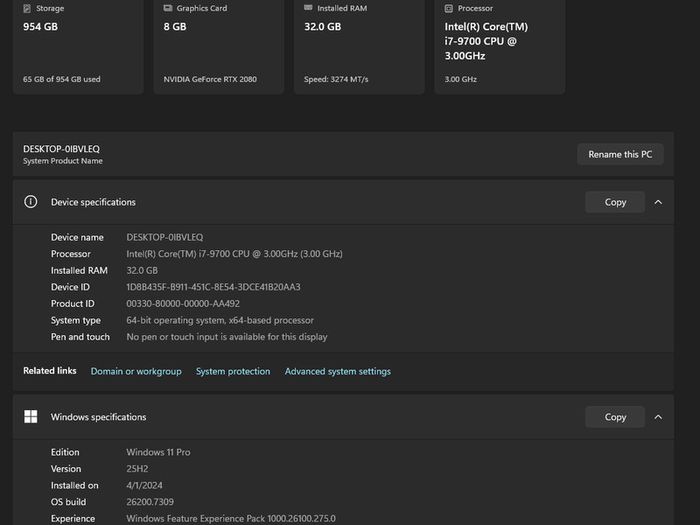This screenshot has width=700, height=525.
Task: Collapse the Windows specifications section
Action: (658, 417)
